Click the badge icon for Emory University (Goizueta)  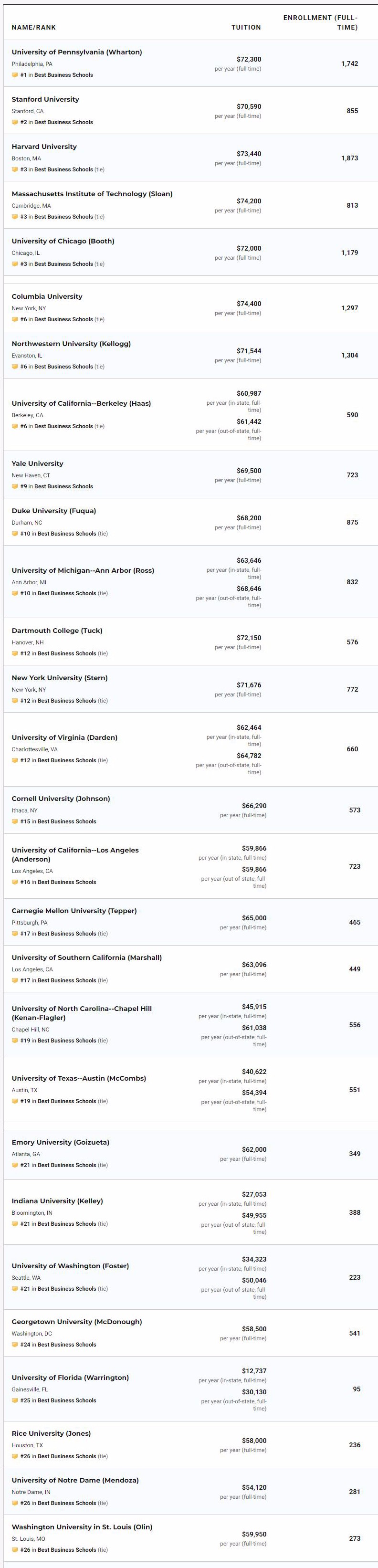[x=15, y=1166]
